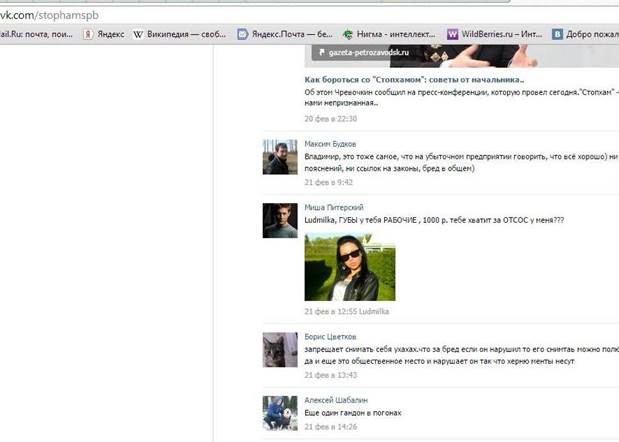Screen dimensions: 619x442
Task: Click the reply-to 'Ludmilka' link after the timestamp
Action: pos(374,311)
